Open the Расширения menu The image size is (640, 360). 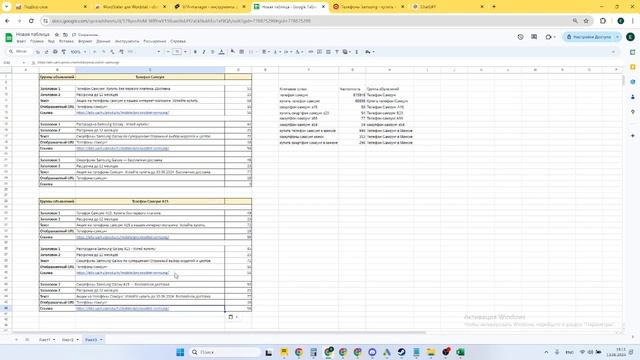coord(155,41)
